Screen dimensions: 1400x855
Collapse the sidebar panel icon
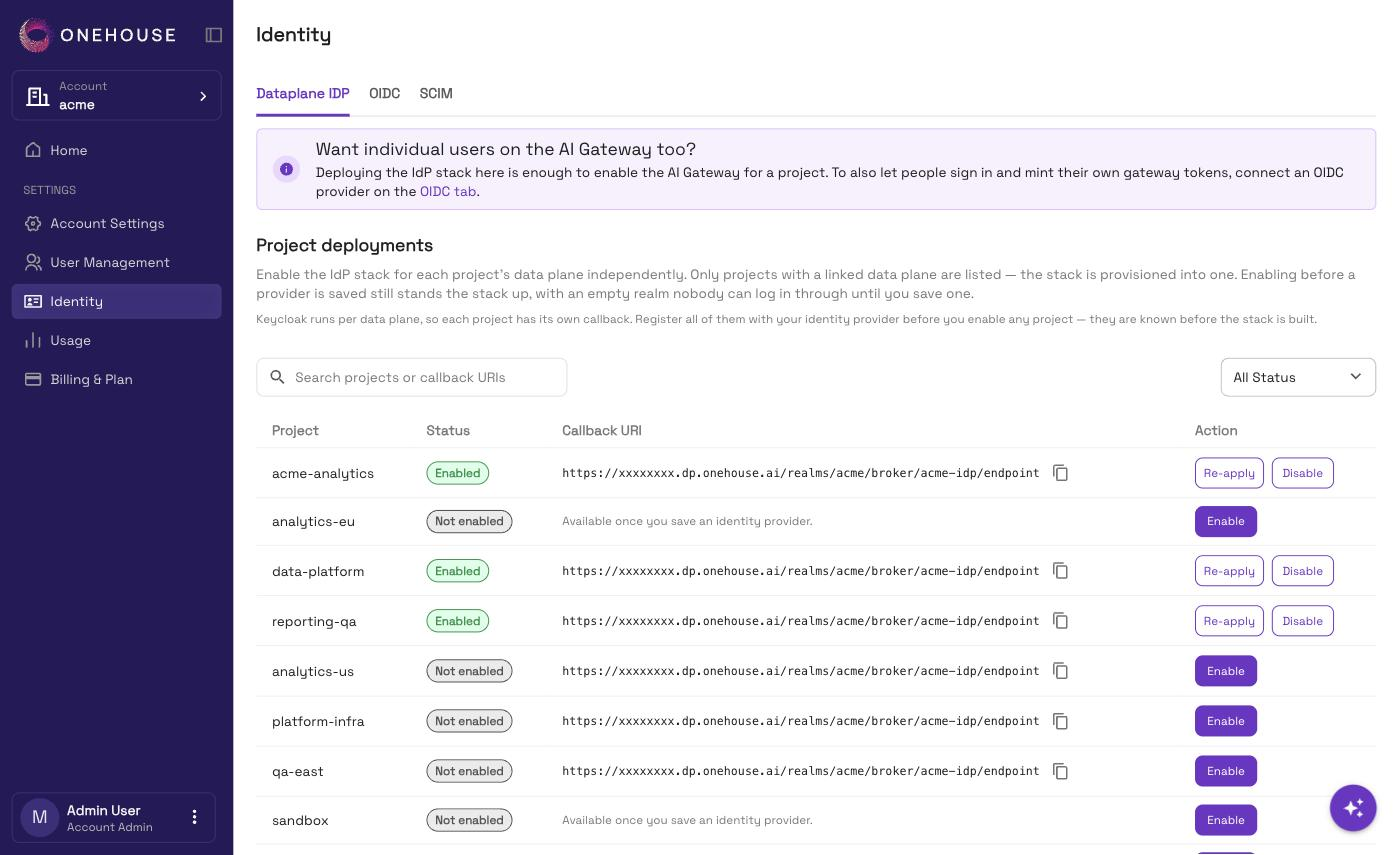click(214, 35)
